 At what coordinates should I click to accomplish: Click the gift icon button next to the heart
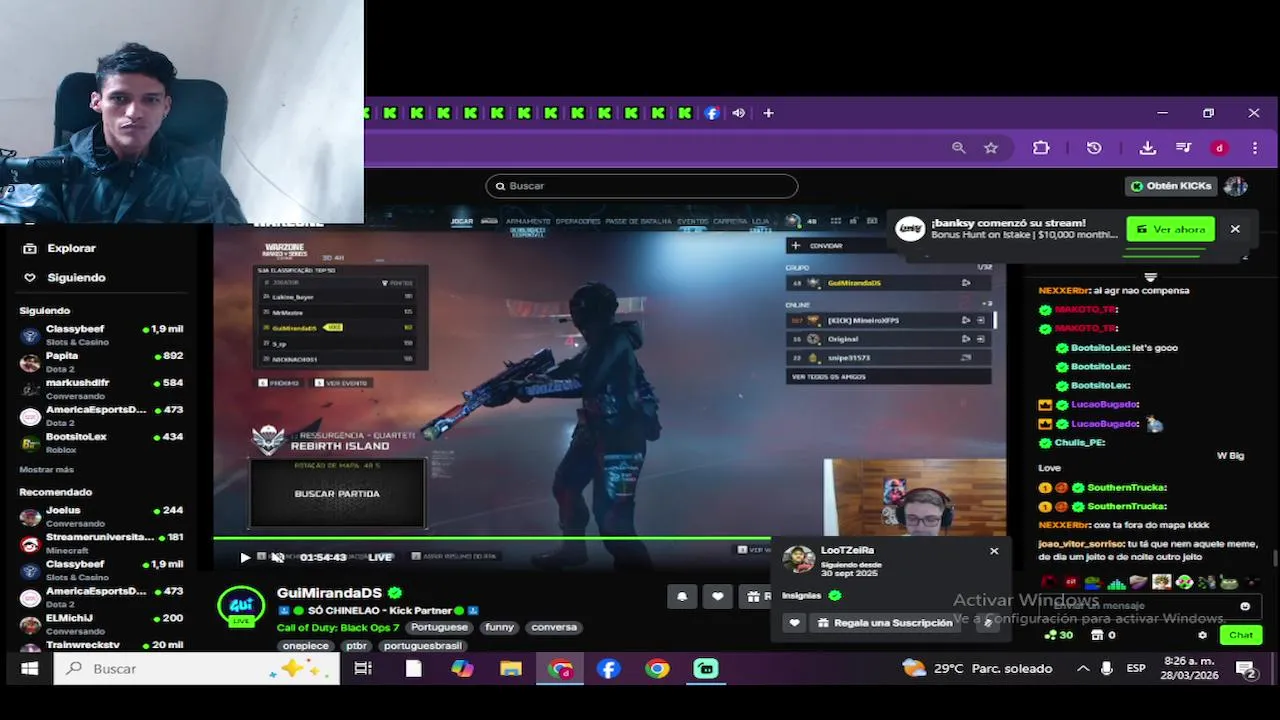[754, 596]
